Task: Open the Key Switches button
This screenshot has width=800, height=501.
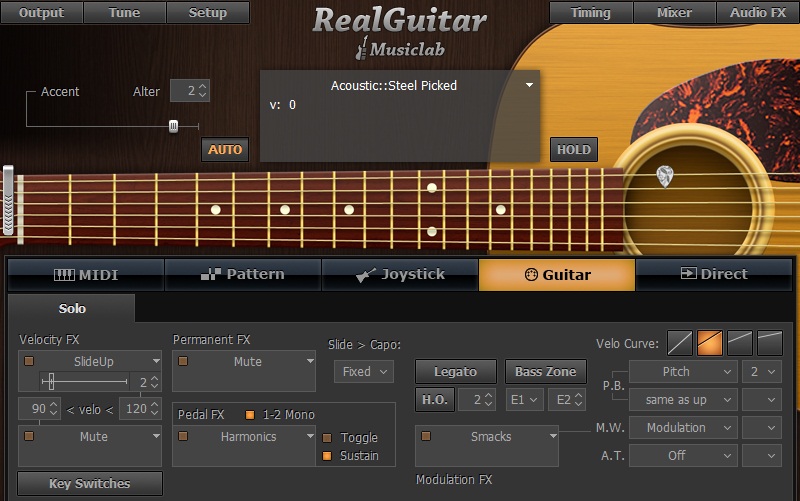Action: click(x=90, y=483)
